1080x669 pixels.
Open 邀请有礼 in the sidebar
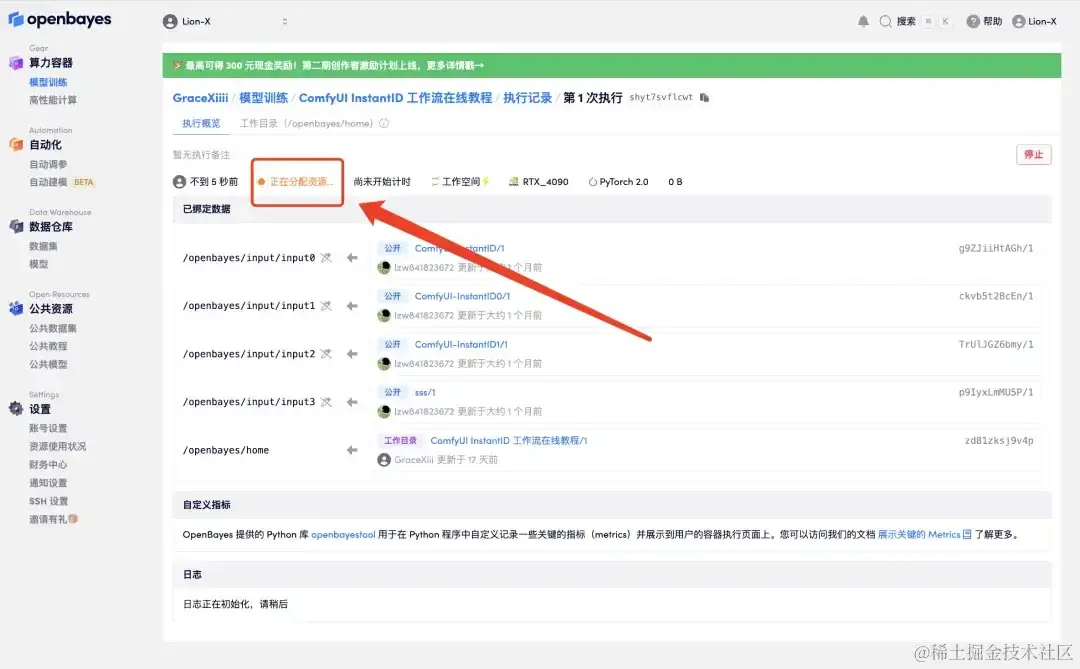(54, 519)
